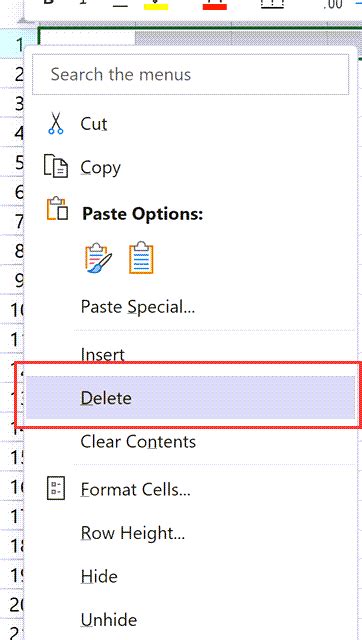362x640 pixels.
Task: Choose Paste with formatting brush icon
Action: coord(98,258)
